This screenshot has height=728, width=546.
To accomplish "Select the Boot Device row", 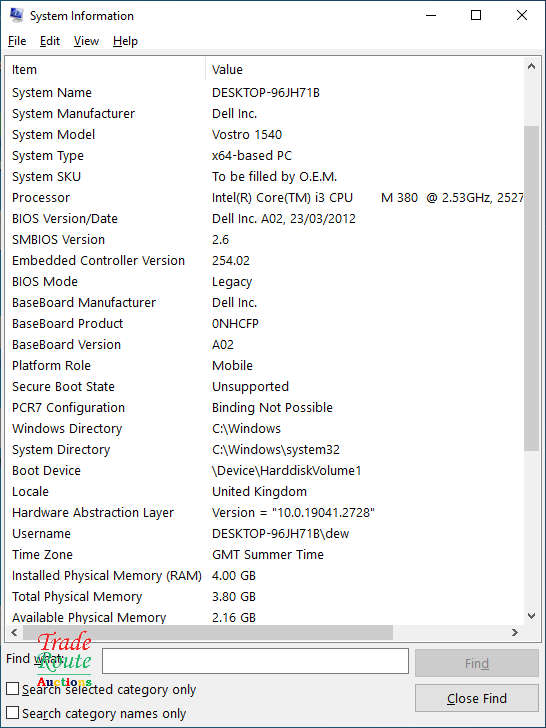I will pos(265,471).
